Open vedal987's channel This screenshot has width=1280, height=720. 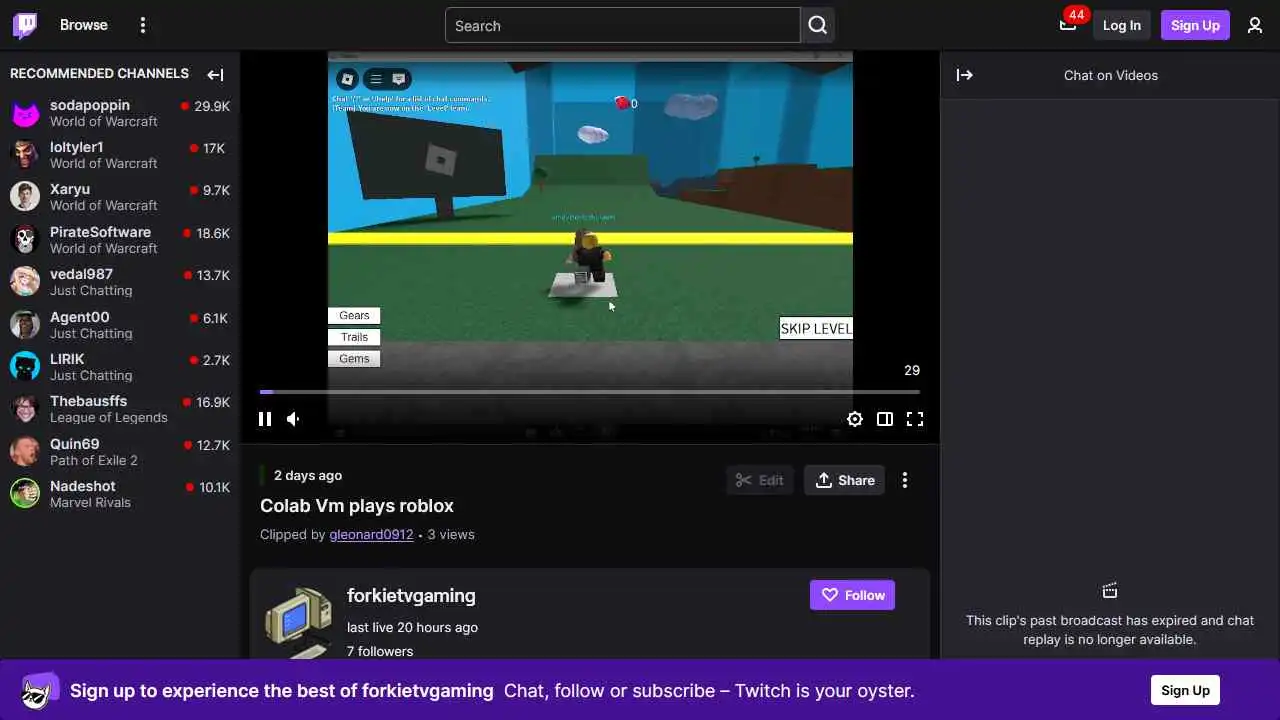click(x=120, y=282)
